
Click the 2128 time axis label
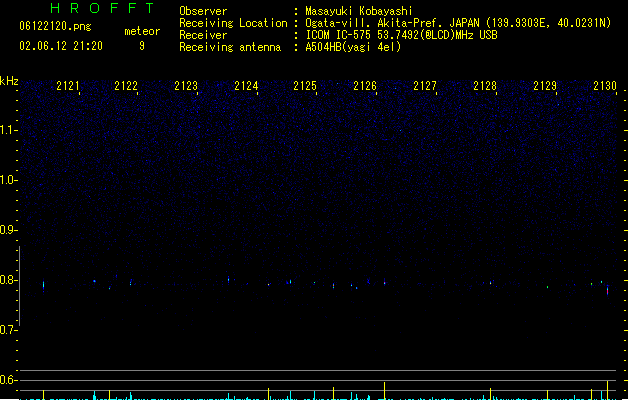tap(485, 86)
